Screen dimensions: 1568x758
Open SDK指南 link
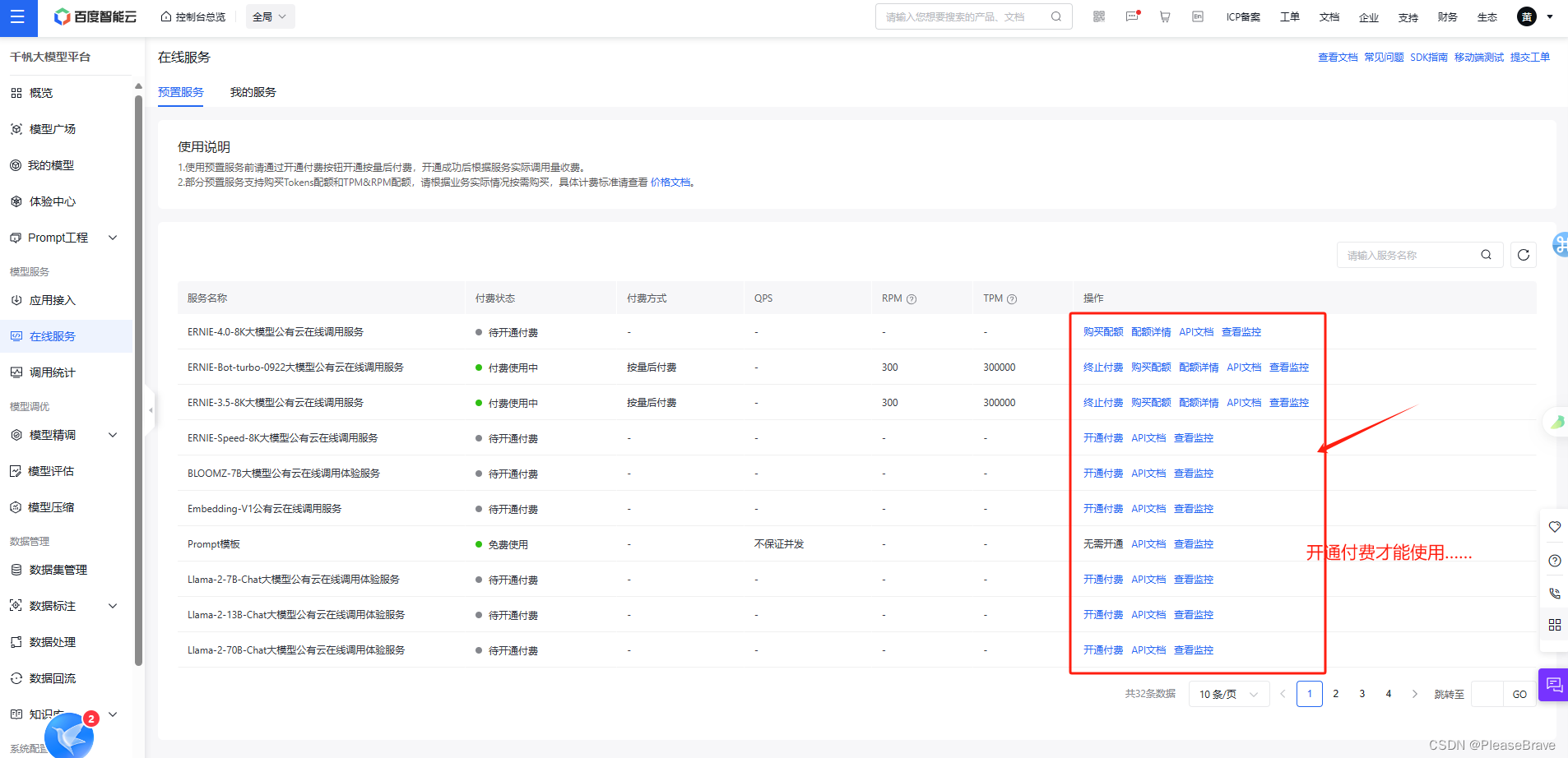[1429, 58]
